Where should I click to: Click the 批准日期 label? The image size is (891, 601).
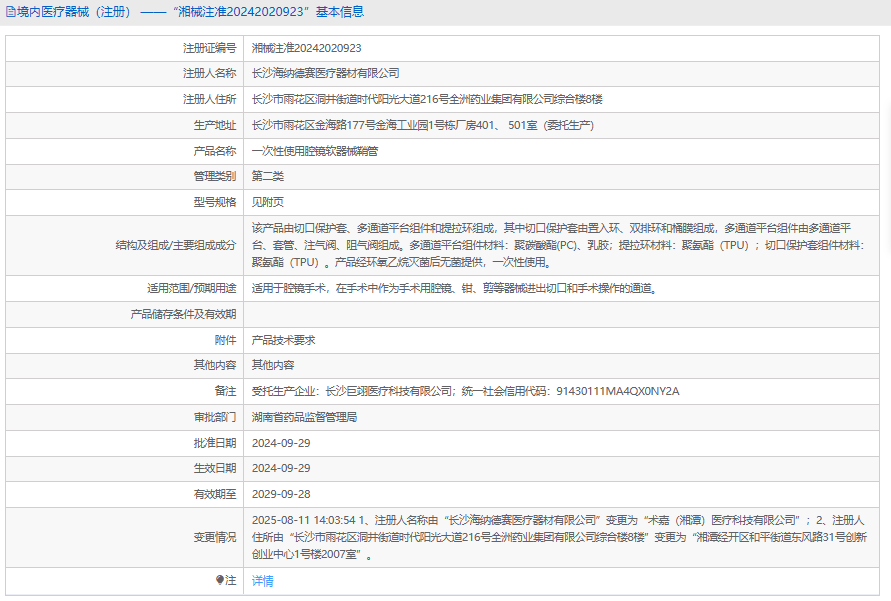click(215, 443)
